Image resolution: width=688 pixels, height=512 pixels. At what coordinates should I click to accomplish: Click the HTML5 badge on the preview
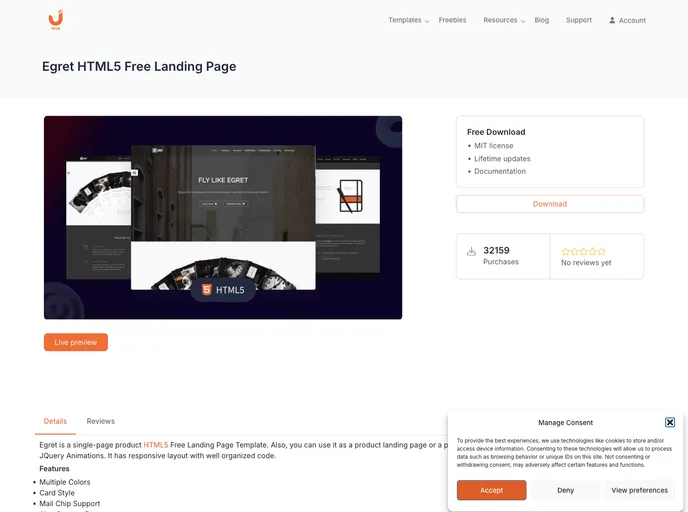[x=223, y=290]
